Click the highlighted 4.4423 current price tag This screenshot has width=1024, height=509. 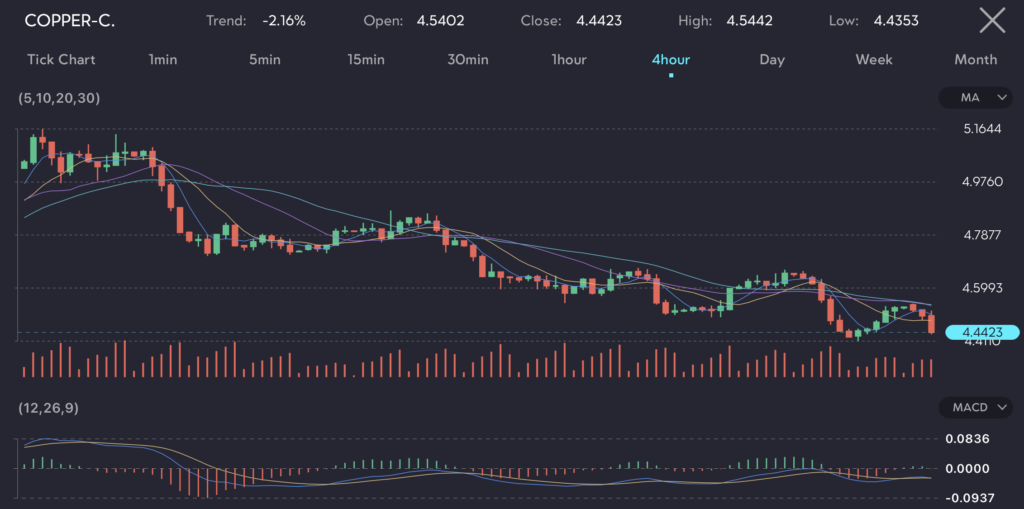pyautogui.click(x=981, y=332)
